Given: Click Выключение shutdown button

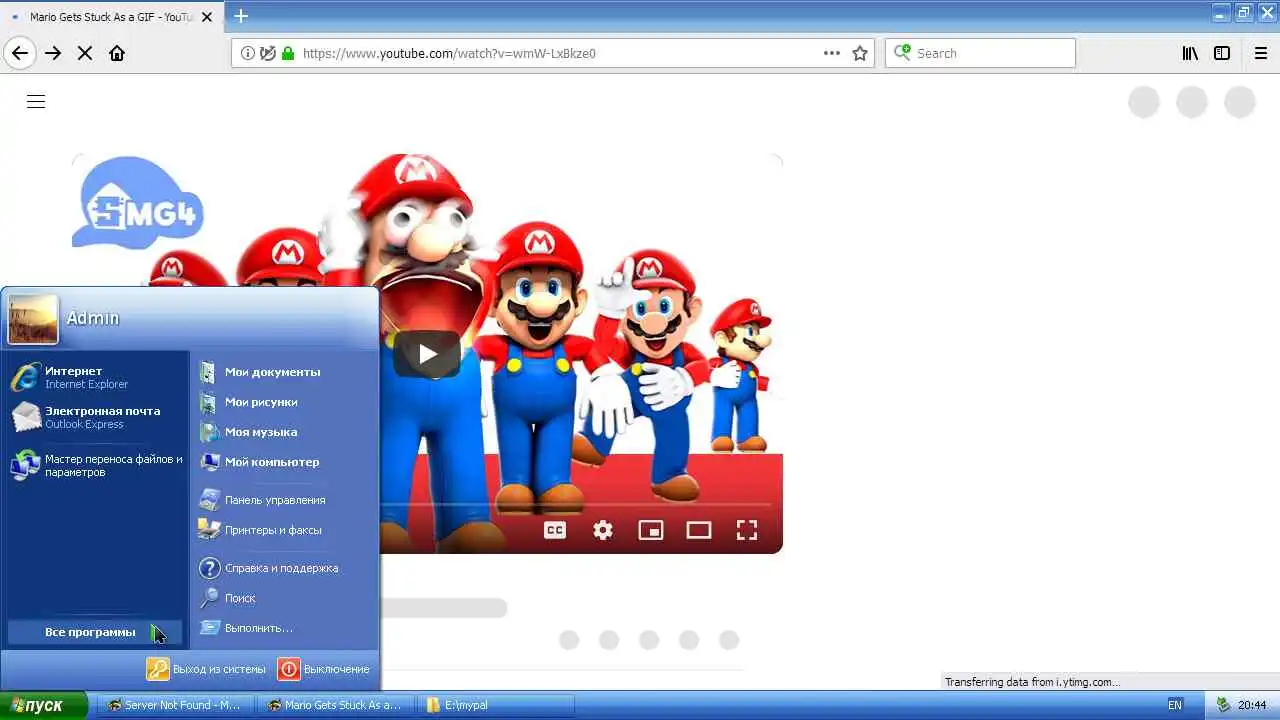Looking at the screenshot, I should (324, 669).
